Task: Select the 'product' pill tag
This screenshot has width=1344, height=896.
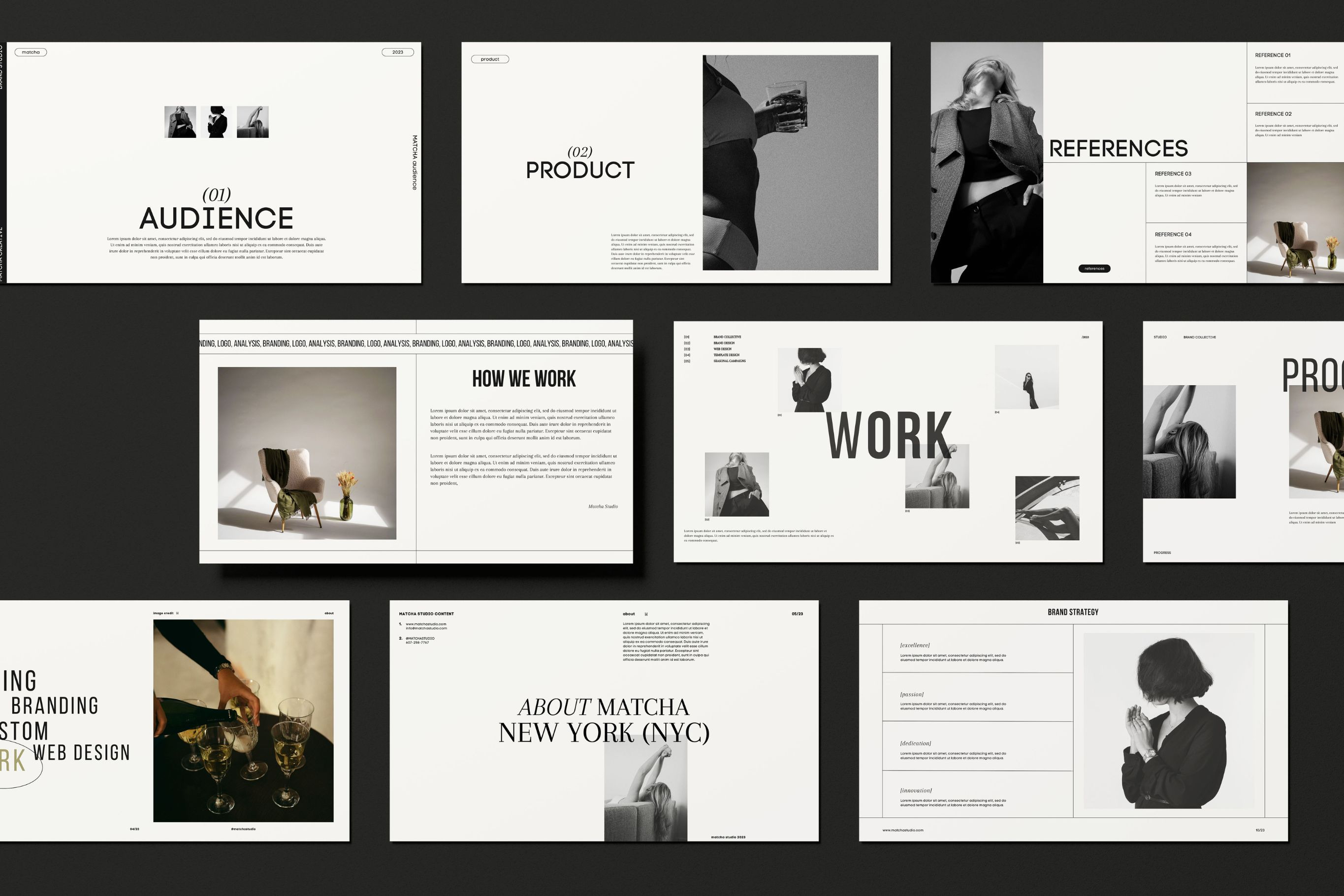Action: click(x=489, y=59)
